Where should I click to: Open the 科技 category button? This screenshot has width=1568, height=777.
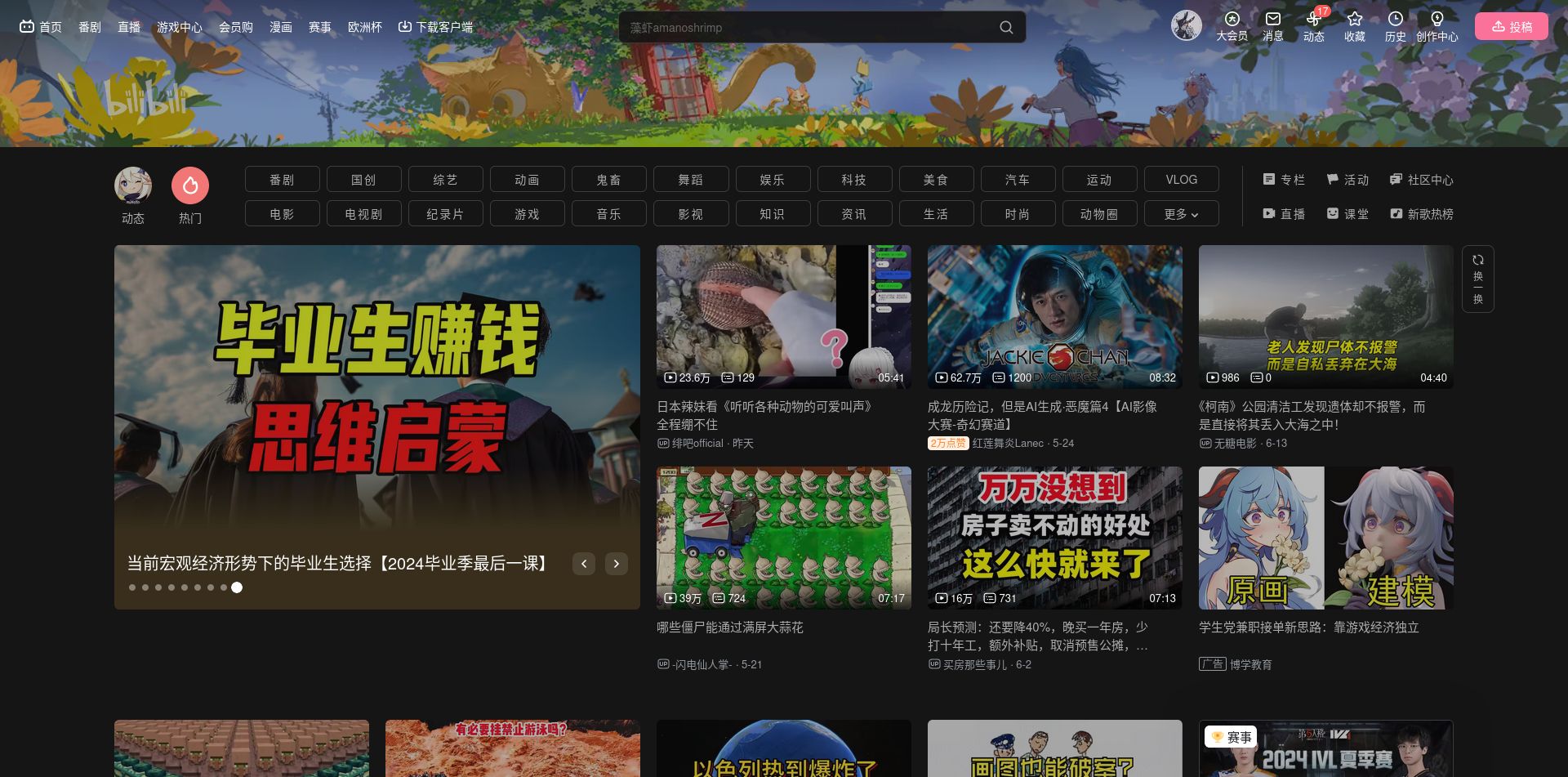pyautogui.click(x=853, y=179)
